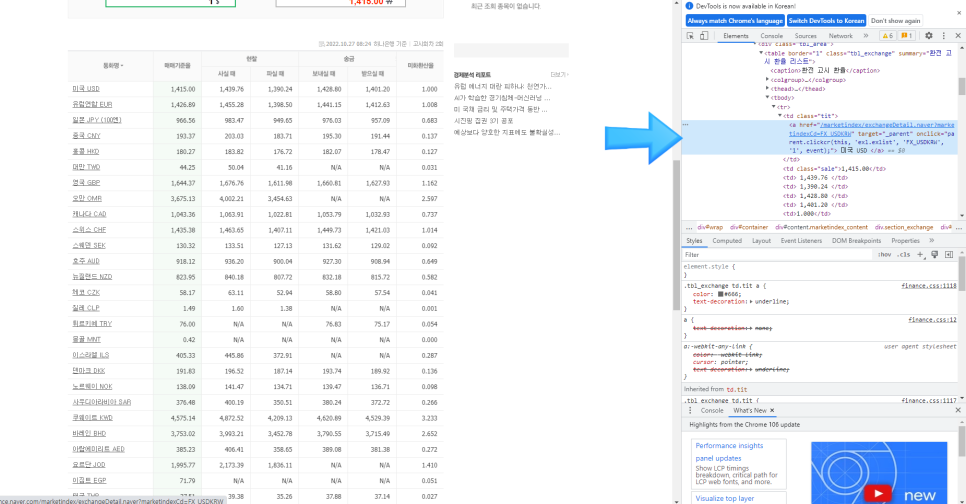
Task: Show more DevTools panels chevron
Action: [x=866, y=36]
